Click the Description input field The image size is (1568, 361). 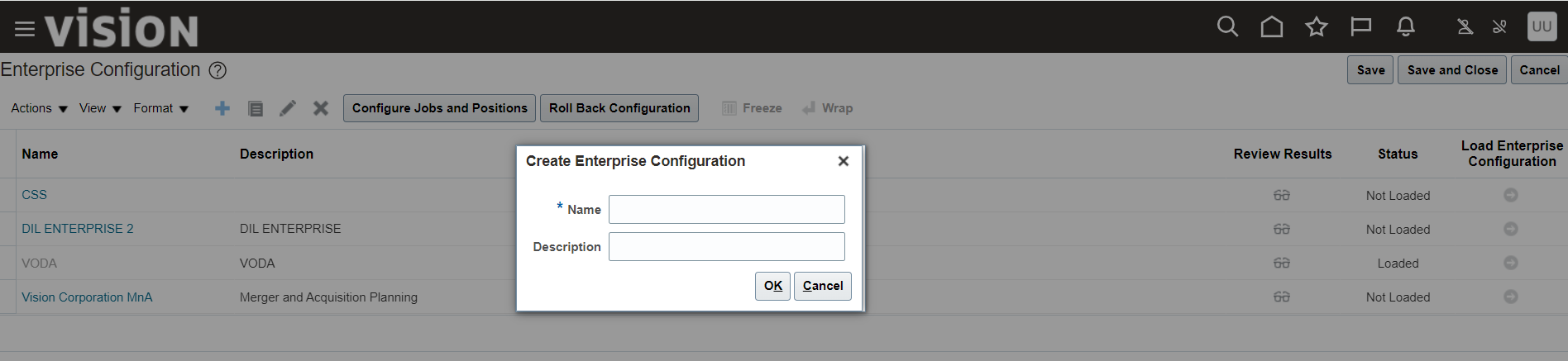click(726, 247)
